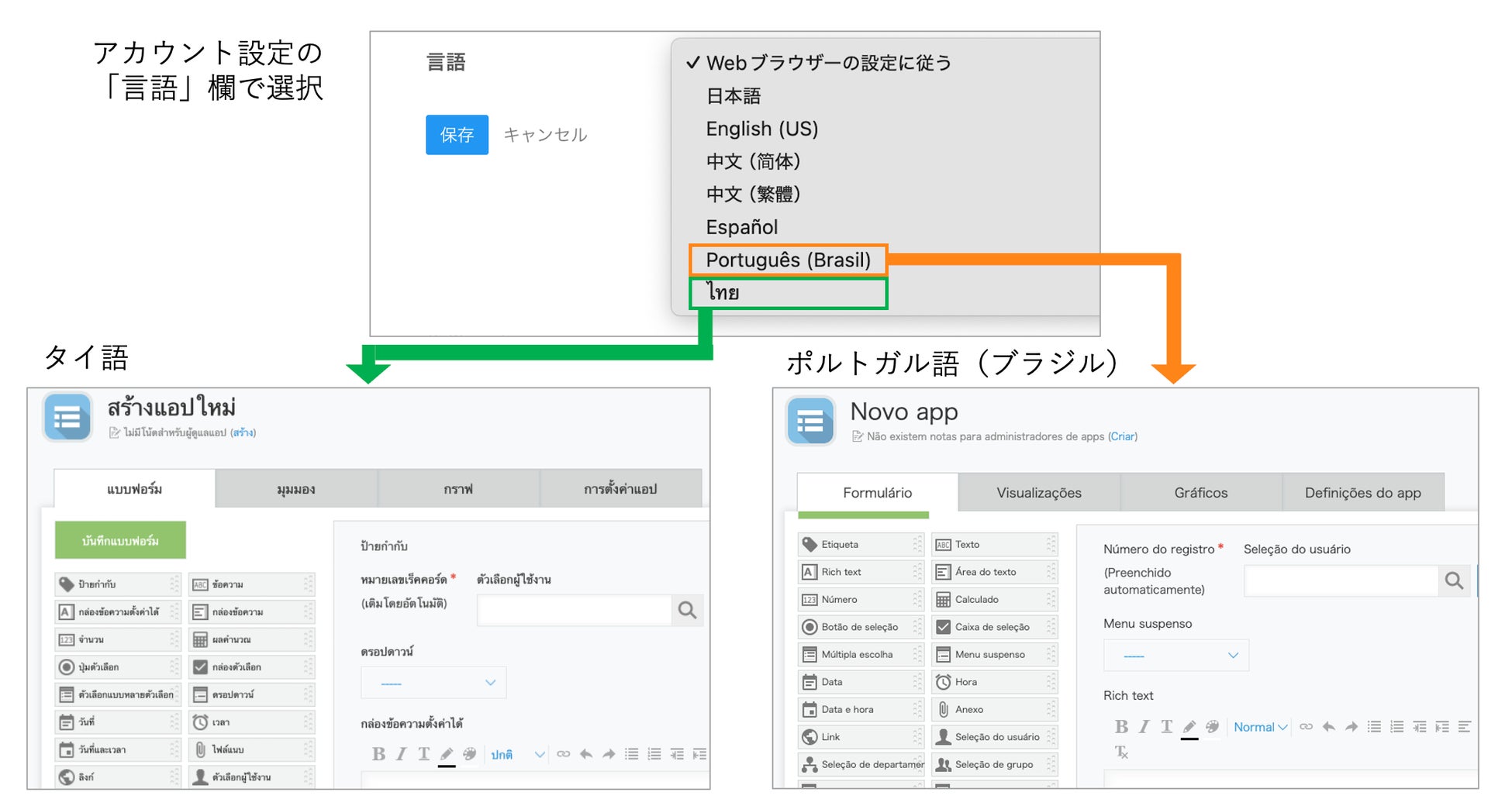Screen dimensions: 1512x806
Task: Select the Botão de seleção field
Action: pos(861,627)
